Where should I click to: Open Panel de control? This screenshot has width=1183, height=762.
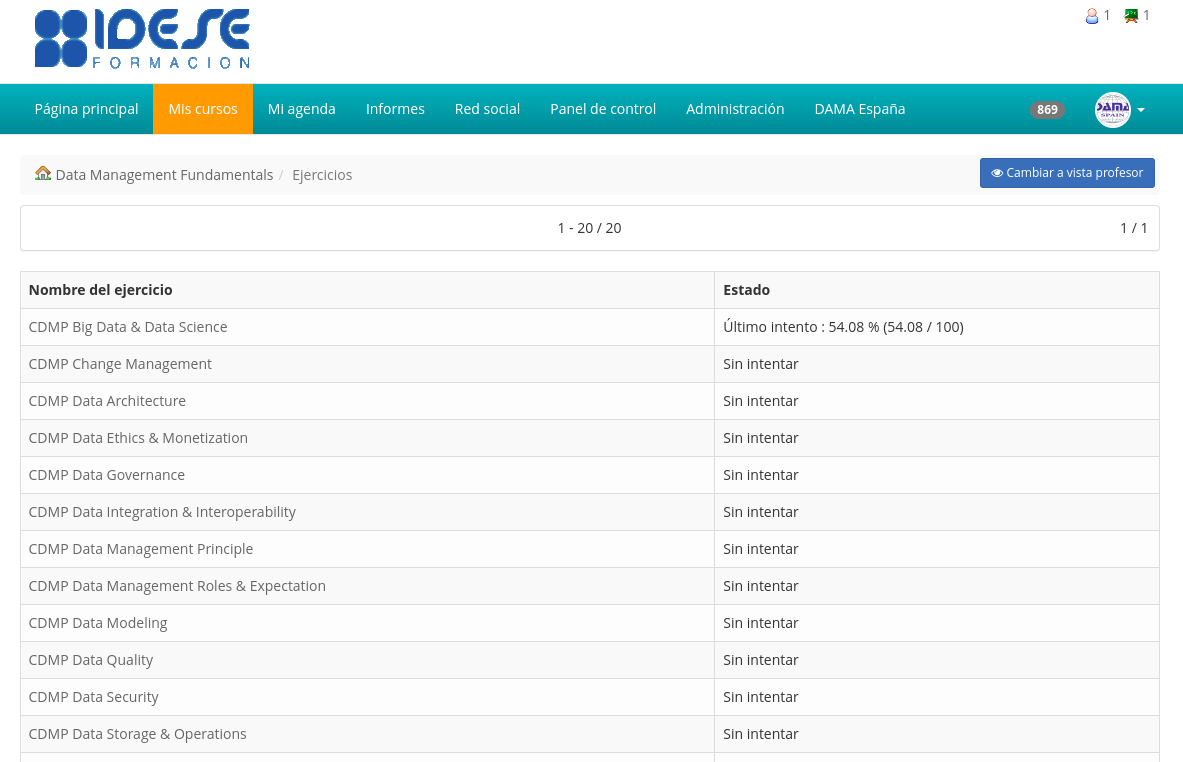pos(603,109)
